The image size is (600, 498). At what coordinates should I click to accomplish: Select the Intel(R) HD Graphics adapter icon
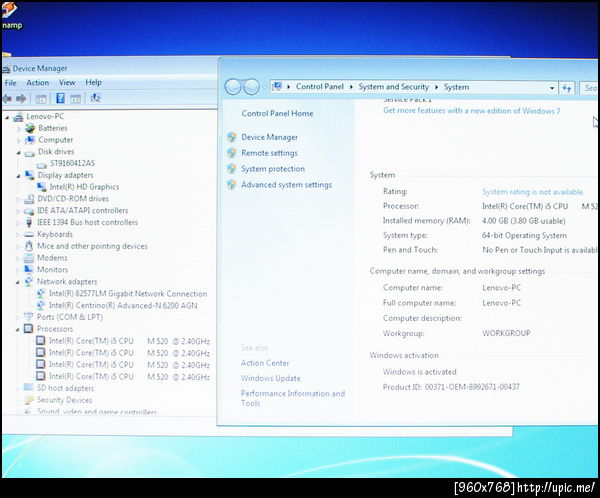41,187
